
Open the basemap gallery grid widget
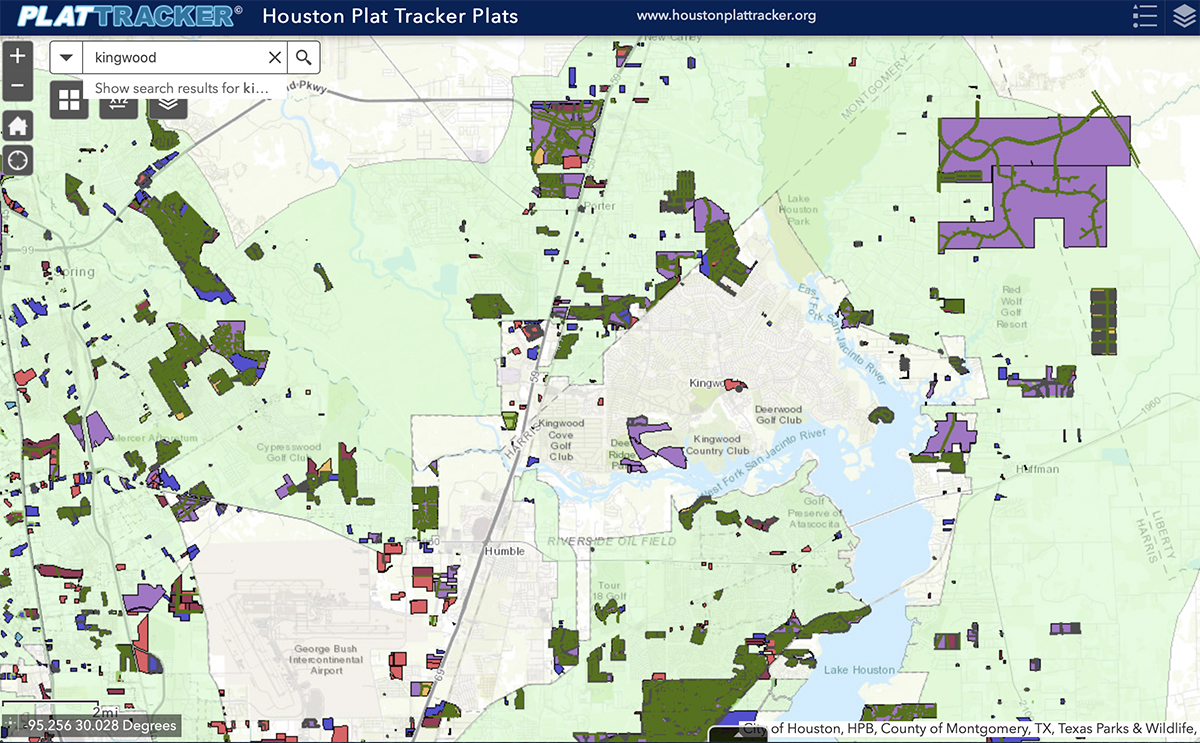(x=69, y=99)
